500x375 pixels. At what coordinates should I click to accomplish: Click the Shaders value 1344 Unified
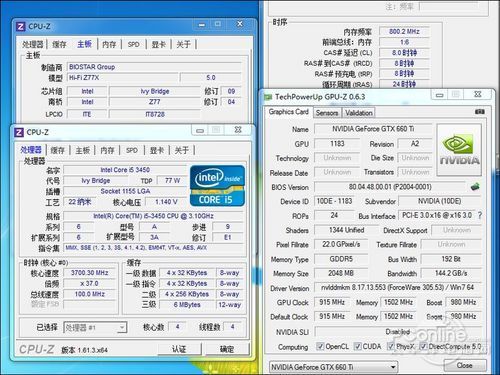(x=346, y=230)
